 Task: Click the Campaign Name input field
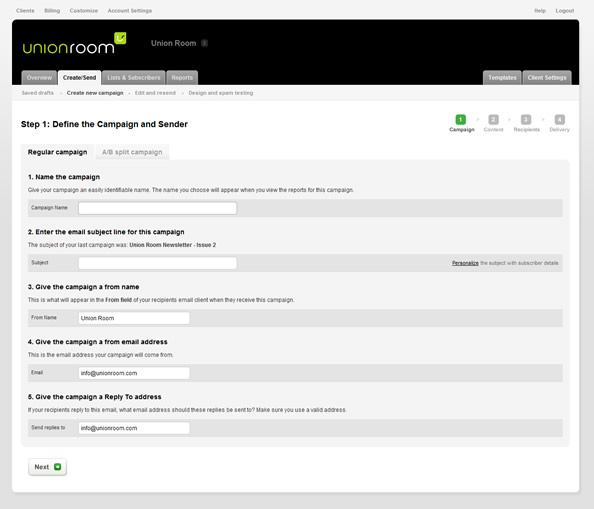click(x=158, y=208)
